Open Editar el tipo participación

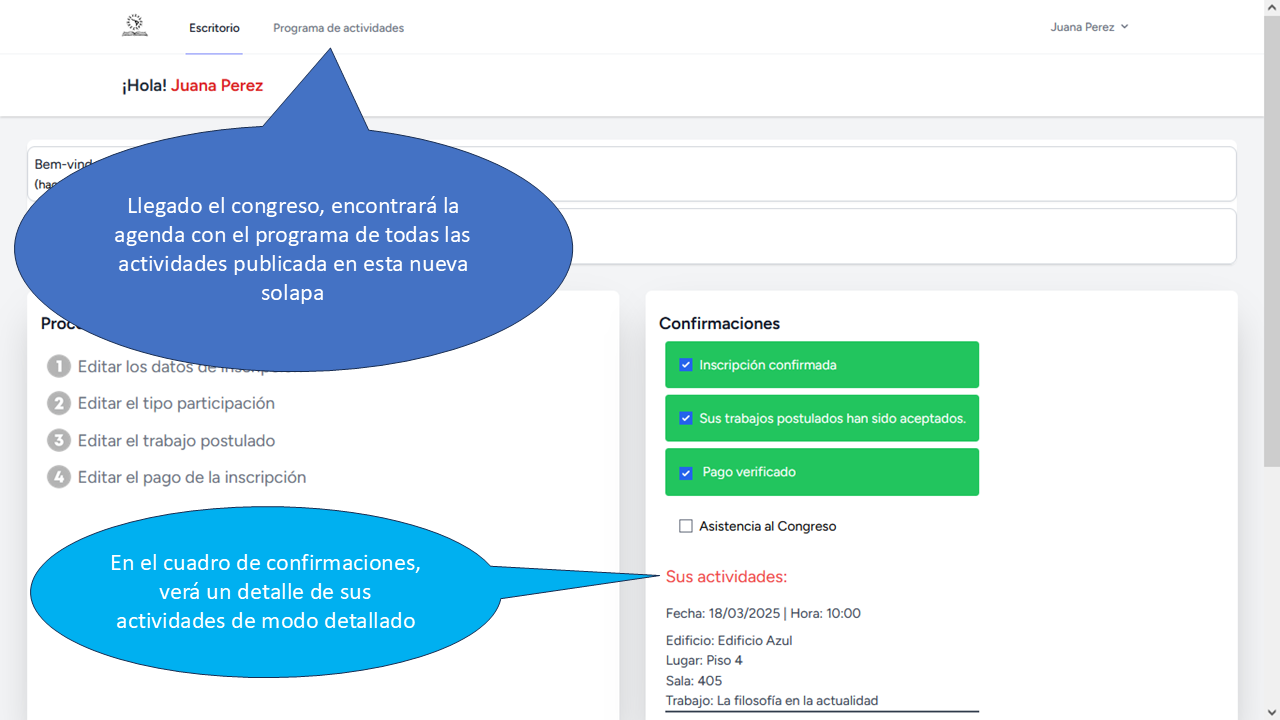pos(176,403)
